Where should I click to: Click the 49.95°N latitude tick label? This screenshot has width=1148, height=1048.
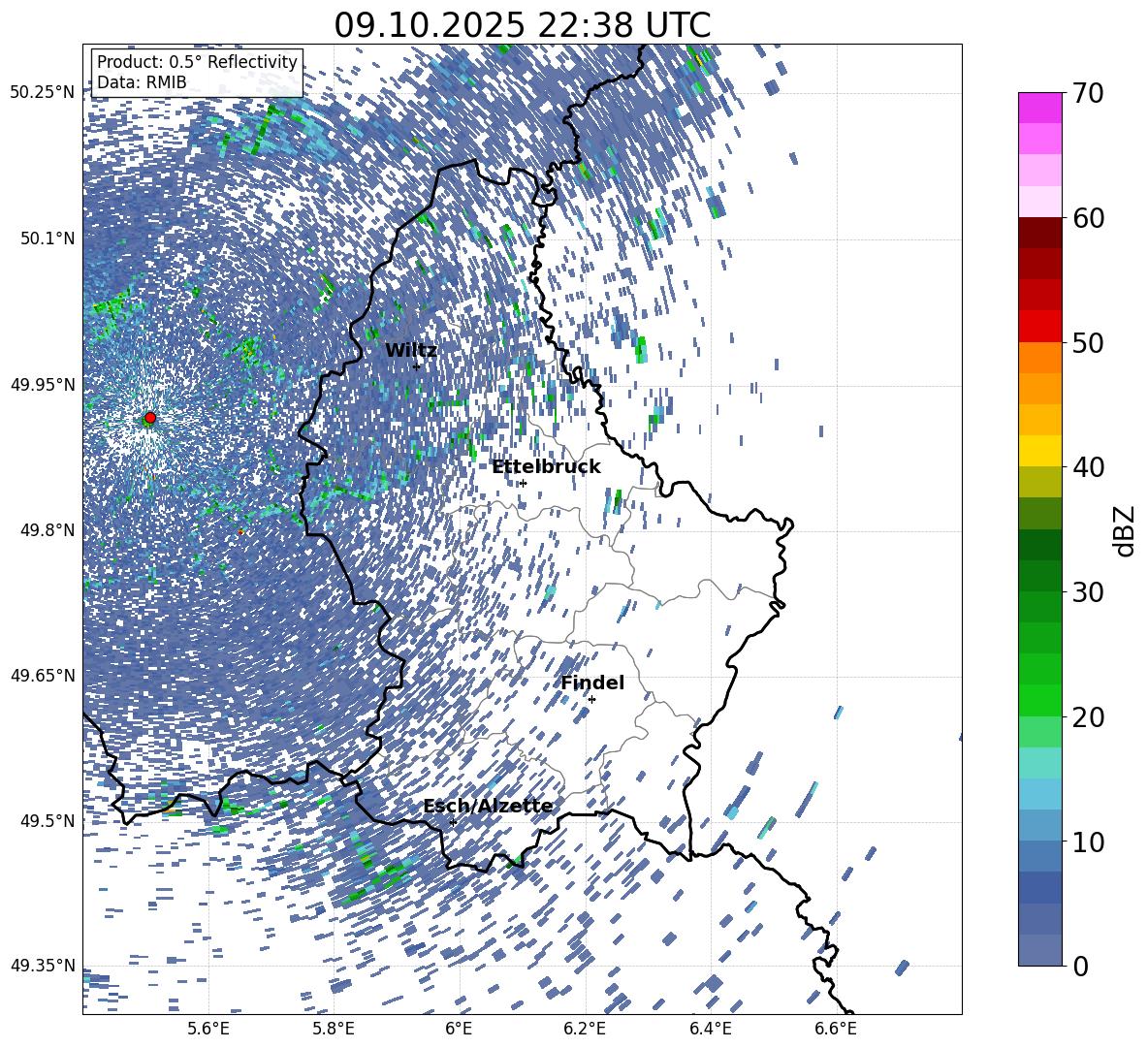pos(43,384)
